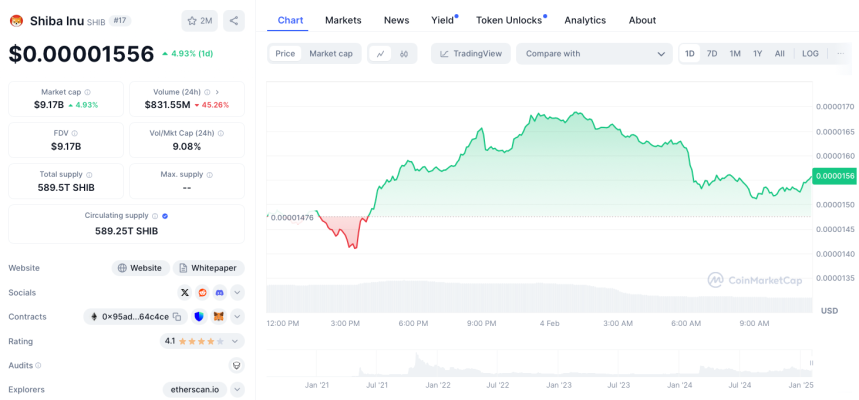This screenshot has width=859, height=400.
Task: Switch to line chart icon
Action: click(x=381, y=54)
